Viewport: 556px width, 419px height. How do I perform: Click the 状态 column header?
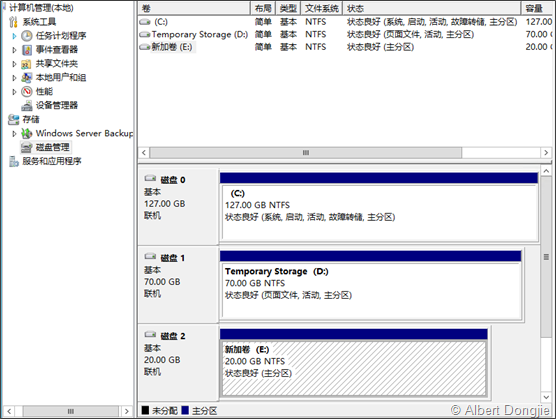[x=431, y=8]
